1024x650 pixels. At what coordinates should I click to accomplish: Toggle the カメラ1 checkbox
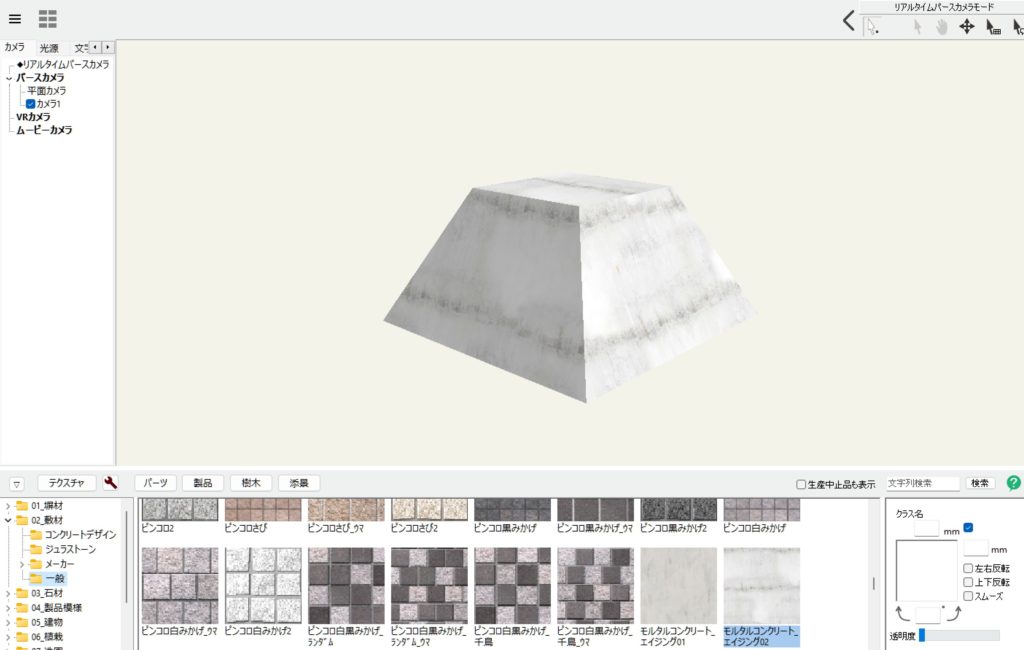[x=31, y=104]
